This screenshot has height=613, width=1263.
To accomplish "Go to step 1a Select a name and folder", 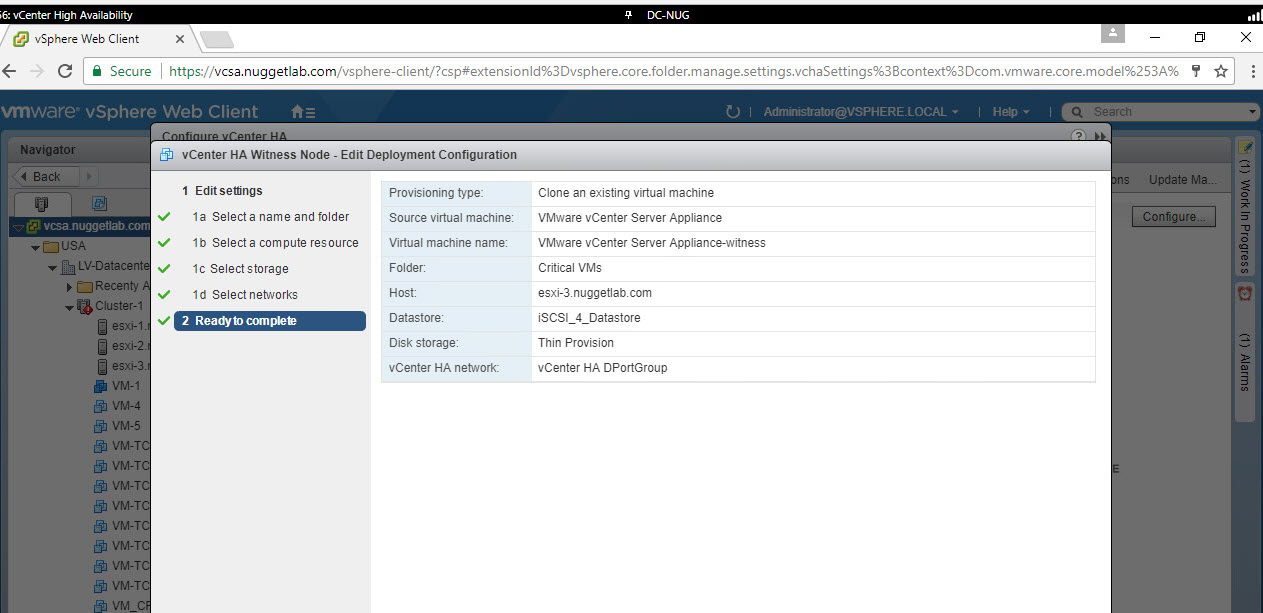I will coord(279,217).
